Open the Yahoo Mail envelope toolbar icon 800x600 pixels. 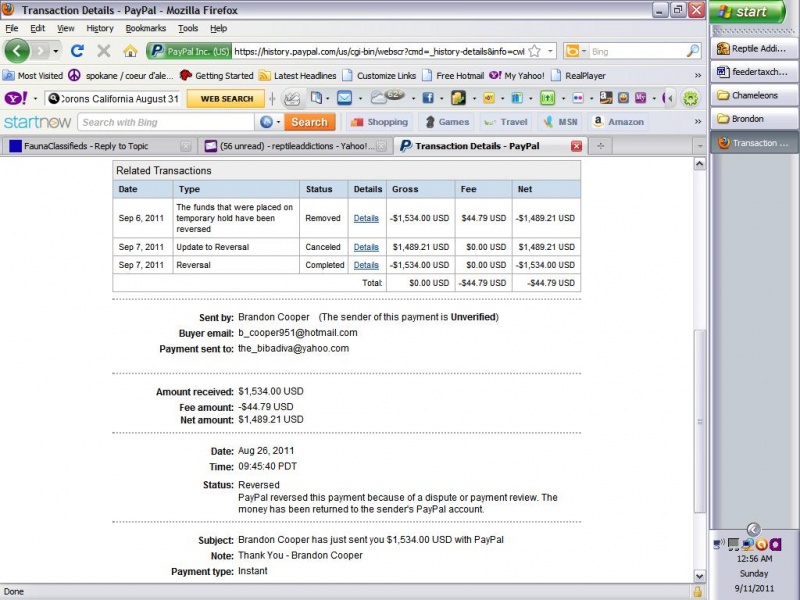coord(344,97)
